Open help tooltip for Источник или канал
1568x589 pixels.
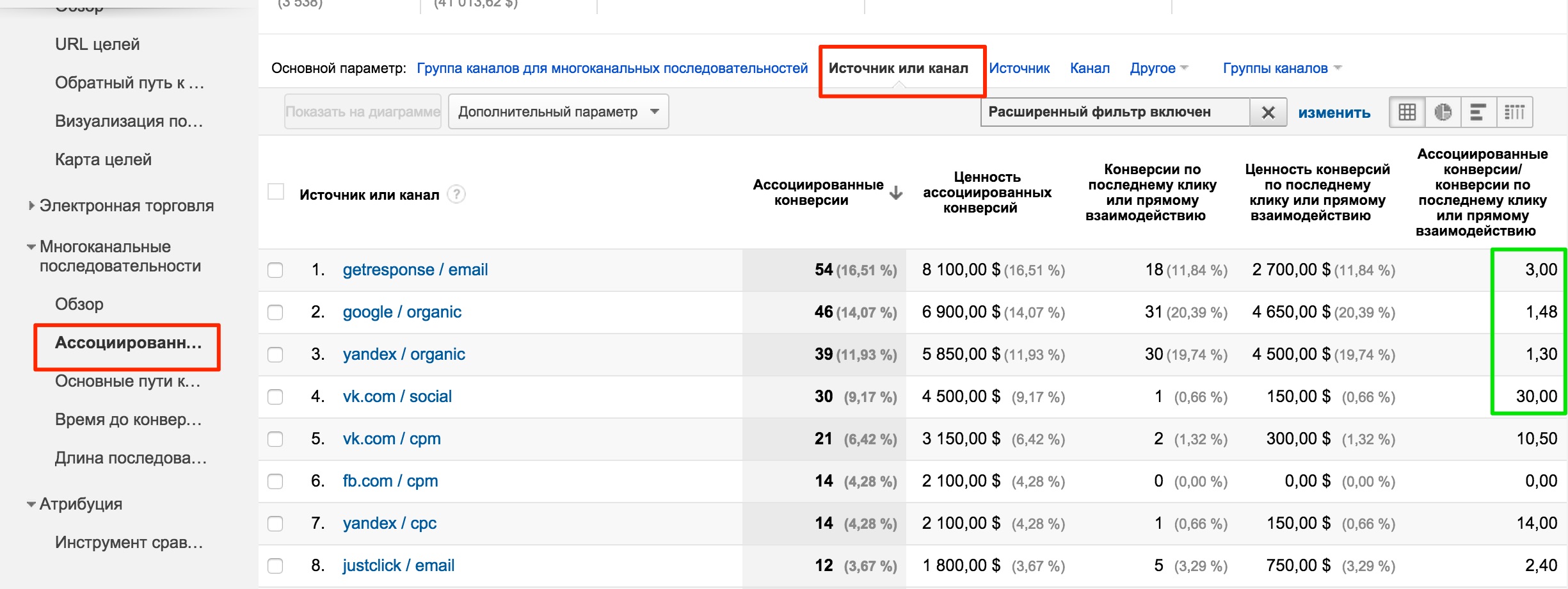(x=456, y=194)
